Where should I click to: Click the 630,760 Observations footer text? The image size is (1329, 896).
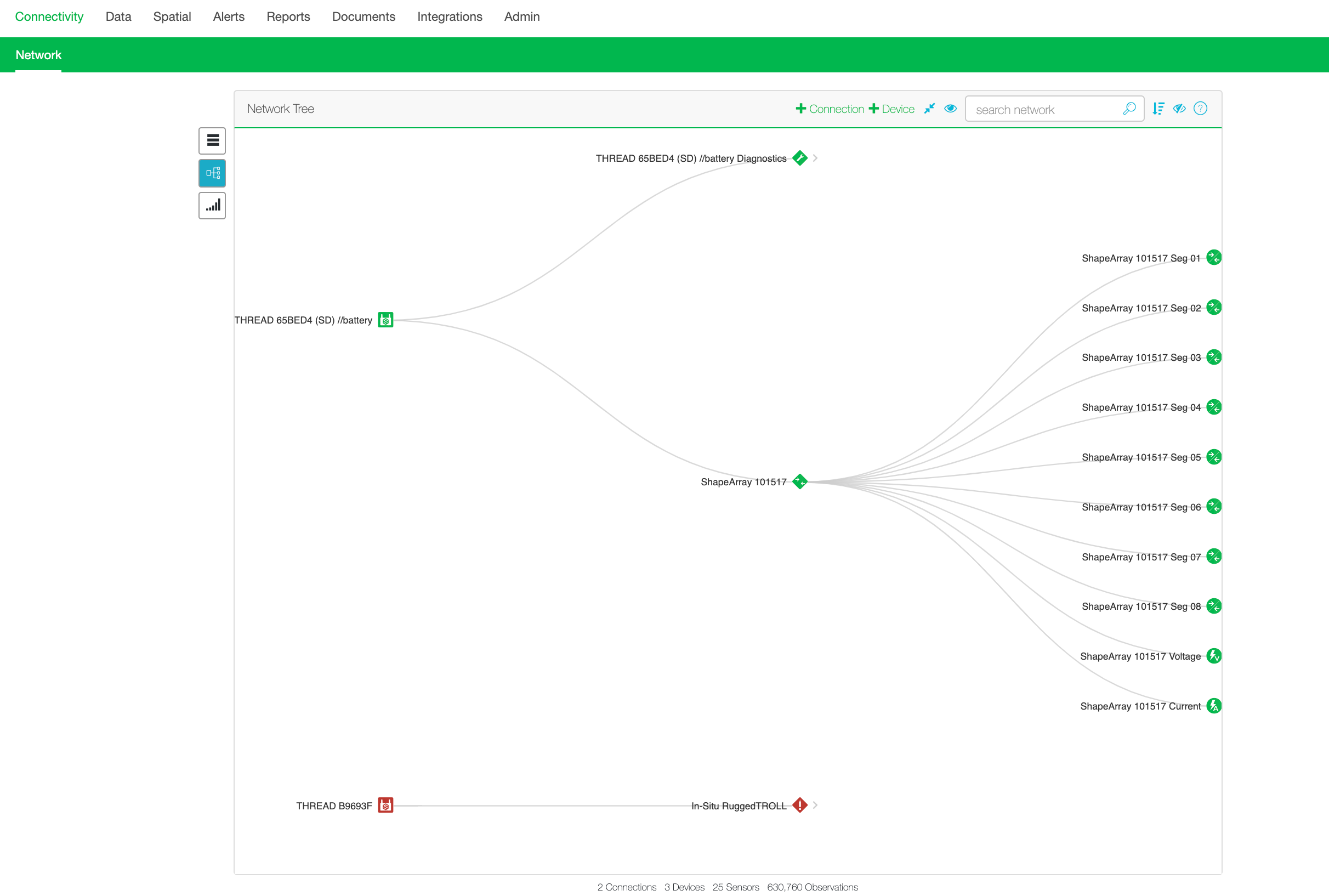813,887
